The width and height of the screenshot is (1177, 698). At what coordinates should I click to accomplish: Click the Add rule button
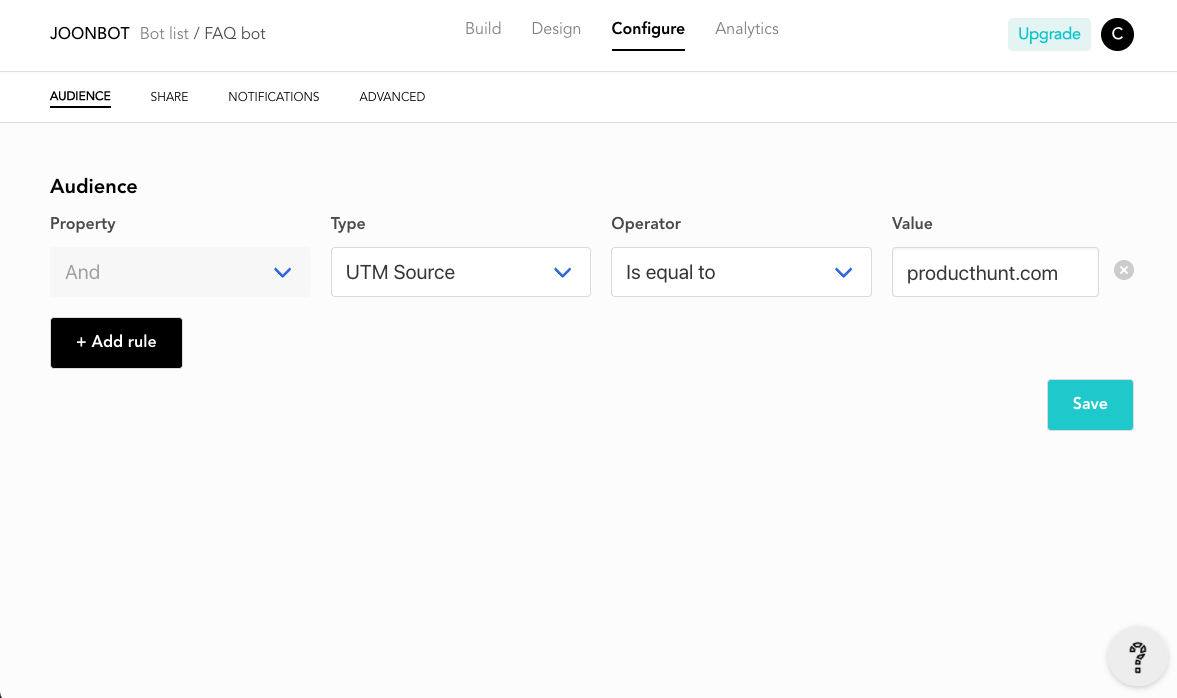click(x=116, y=343)
